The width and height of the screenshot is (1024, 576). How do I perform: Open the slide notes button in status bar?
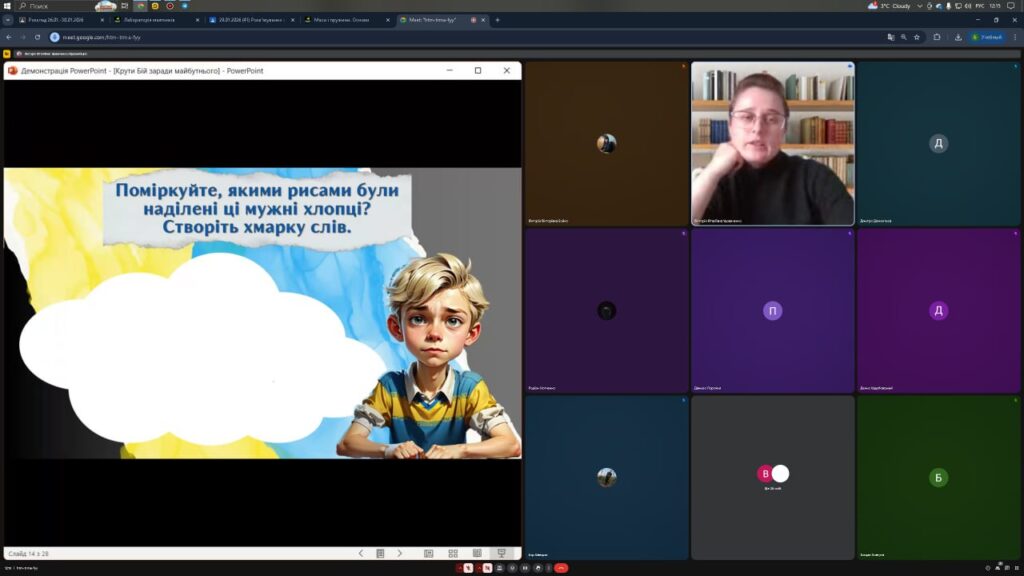[x=380, y=553]
